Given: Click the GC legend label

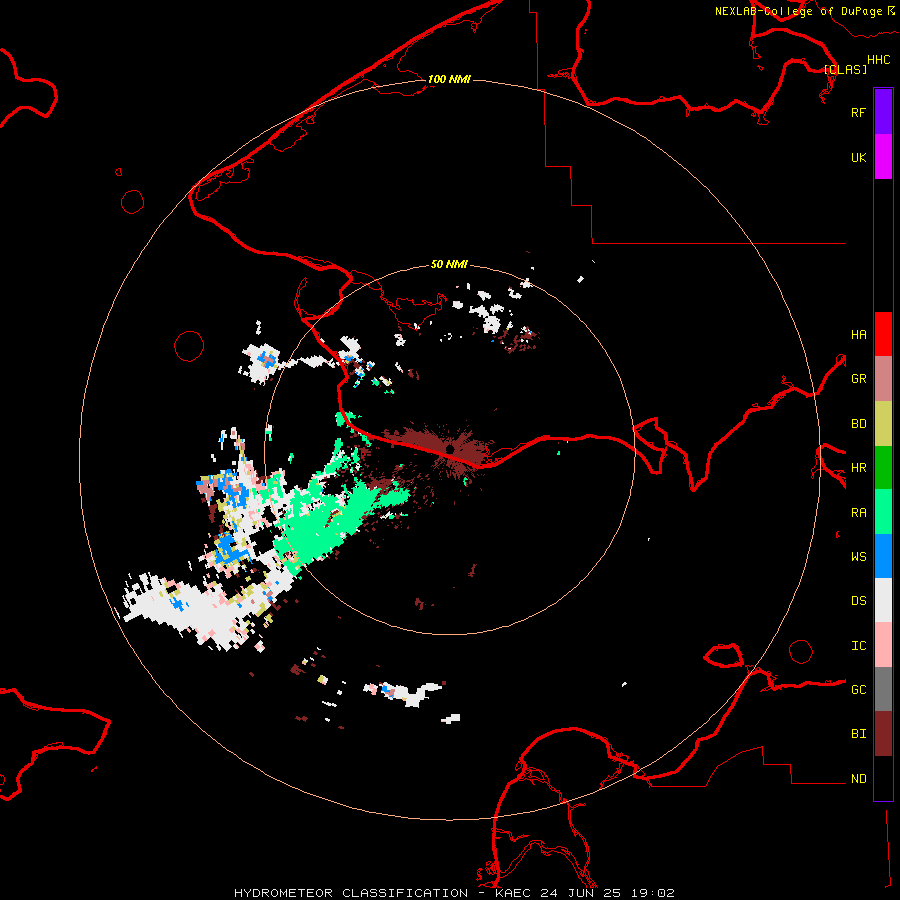Looking at the screenshot, I should [858, 690].
